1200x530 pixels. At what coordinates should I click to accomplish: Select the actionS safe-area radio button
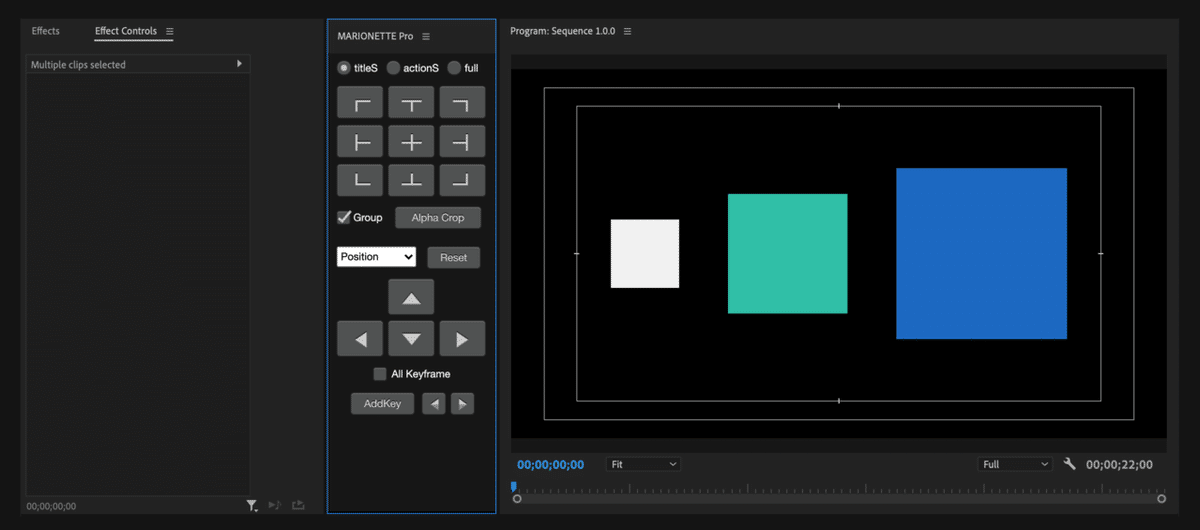[x=393, y=68]
